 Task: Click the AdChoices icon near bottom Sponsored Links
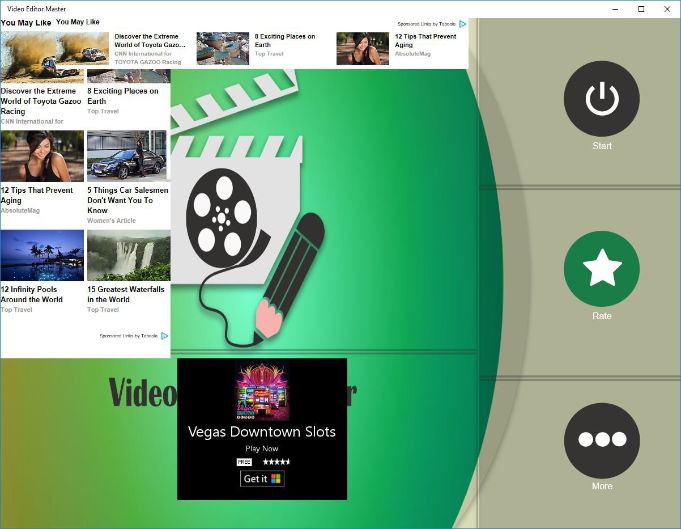(164, 336)
